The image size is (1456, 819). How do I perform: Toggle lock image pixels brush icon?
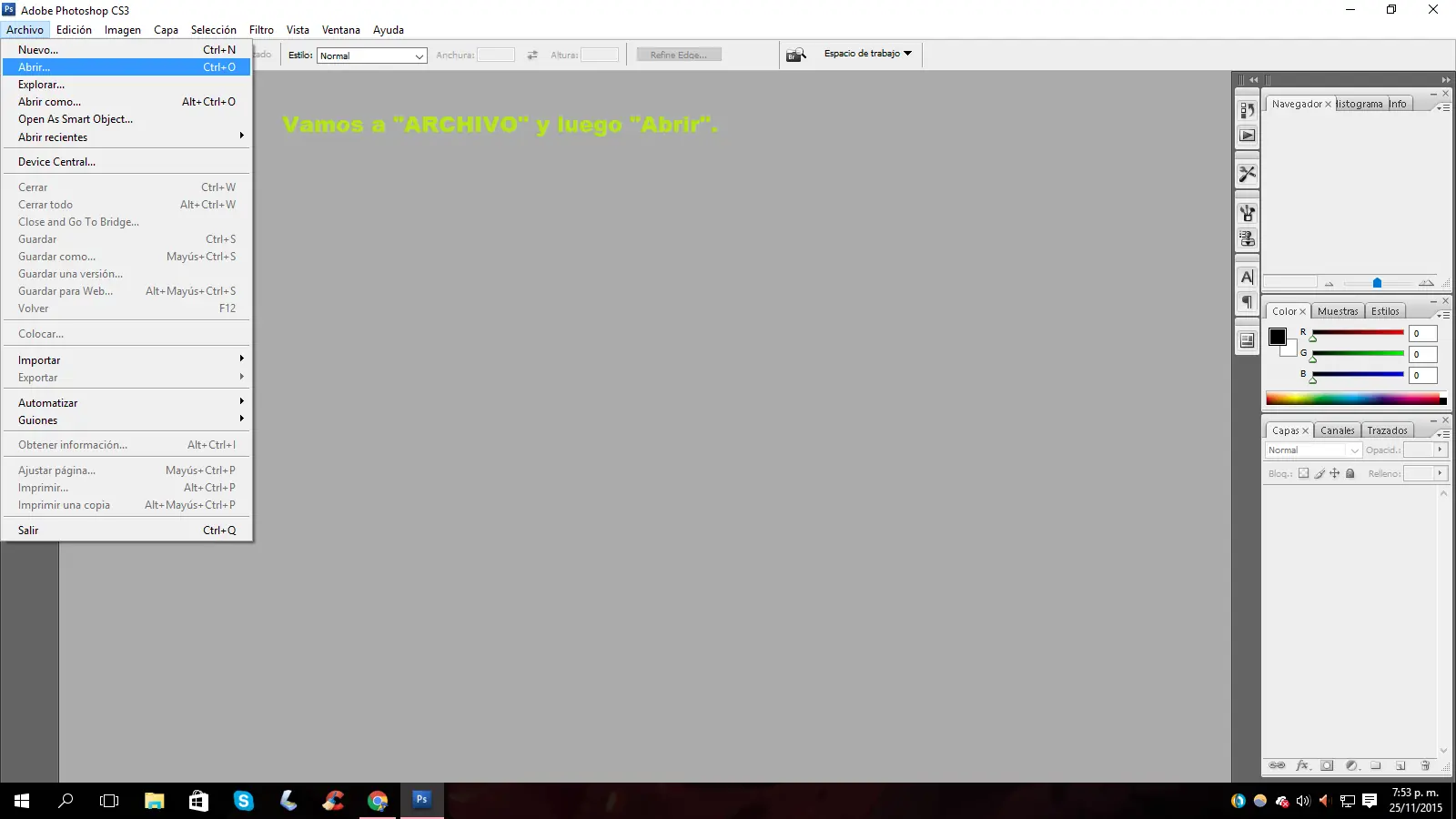[x=1319, y=473]
